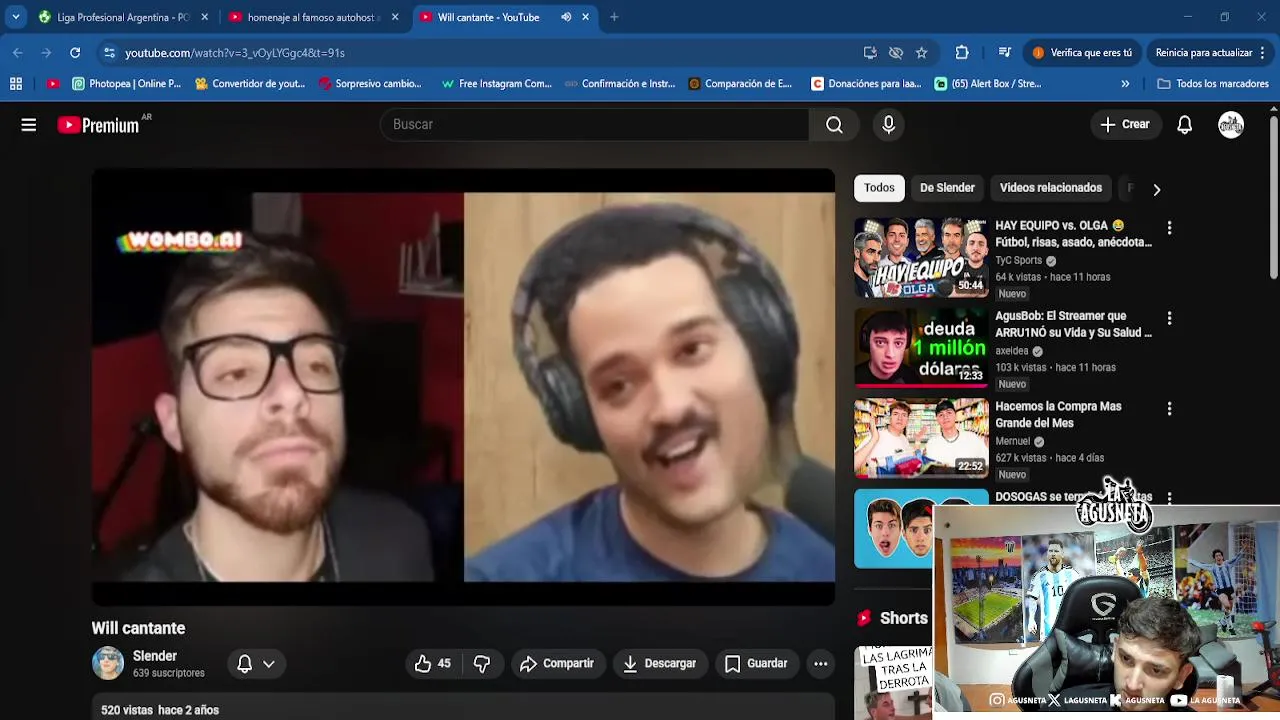Open options for HAY EQUIPO vs. OLGA video

(x=1169, y=228)
